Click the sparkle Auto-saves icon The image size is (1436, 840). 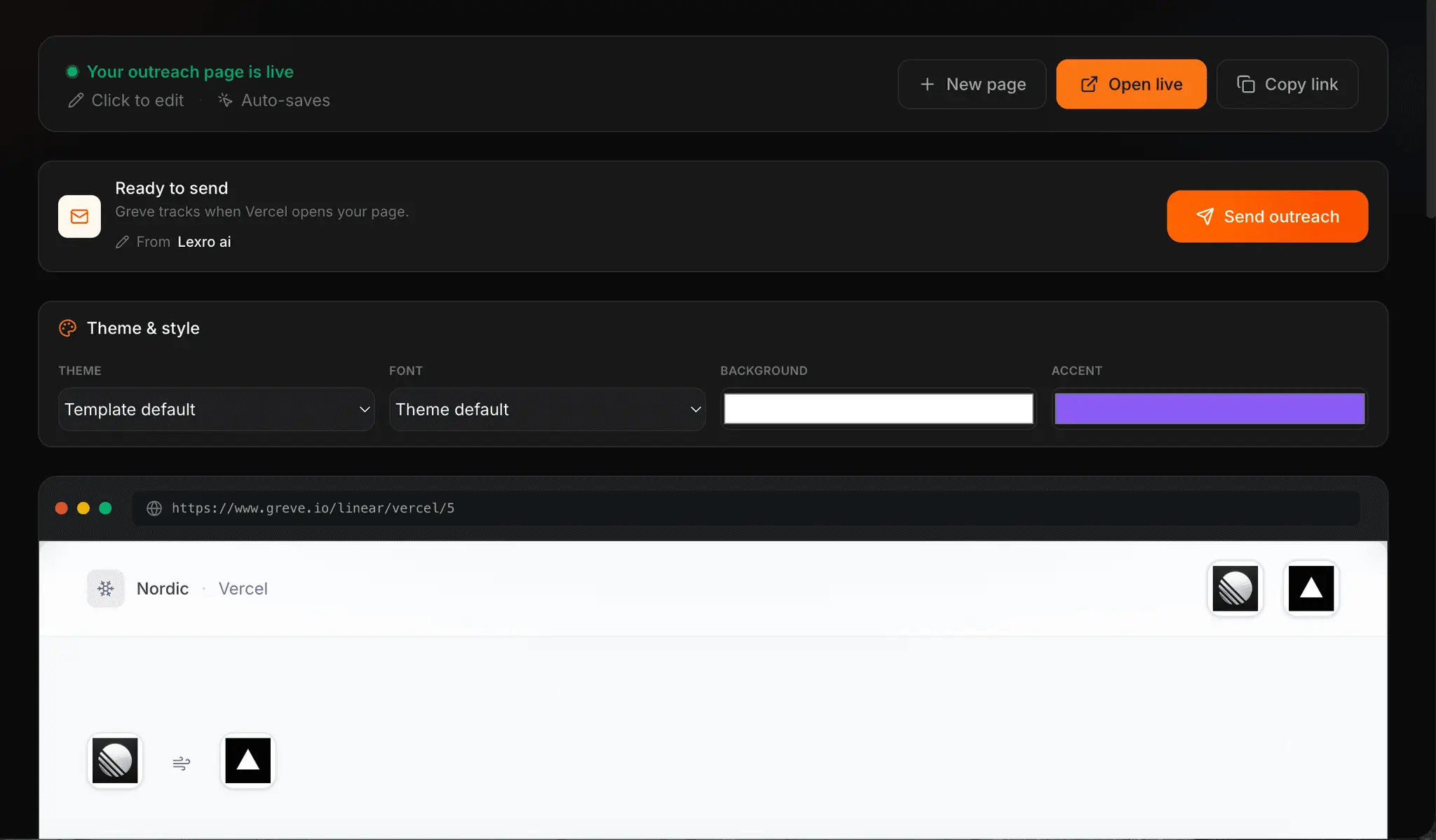tap(225, 100)
